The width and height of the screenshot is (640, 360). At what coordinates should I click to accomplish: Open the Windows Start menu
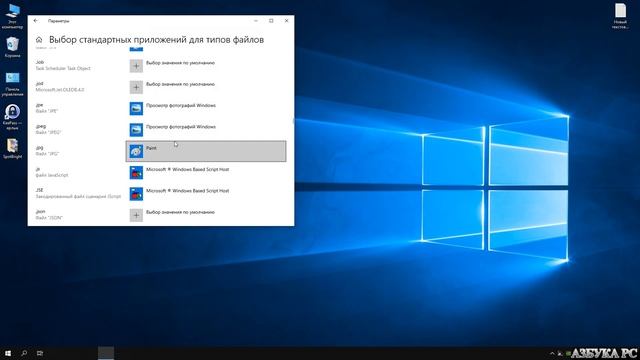pyautogui.click(x=8, y=353)
